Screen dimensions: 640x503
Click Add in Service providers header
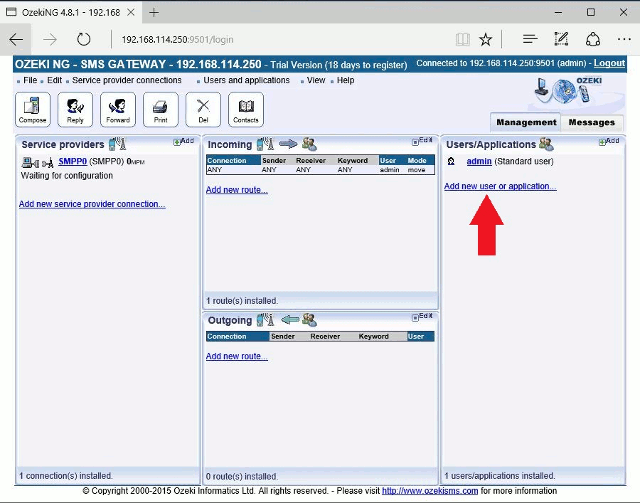[184, 141]
